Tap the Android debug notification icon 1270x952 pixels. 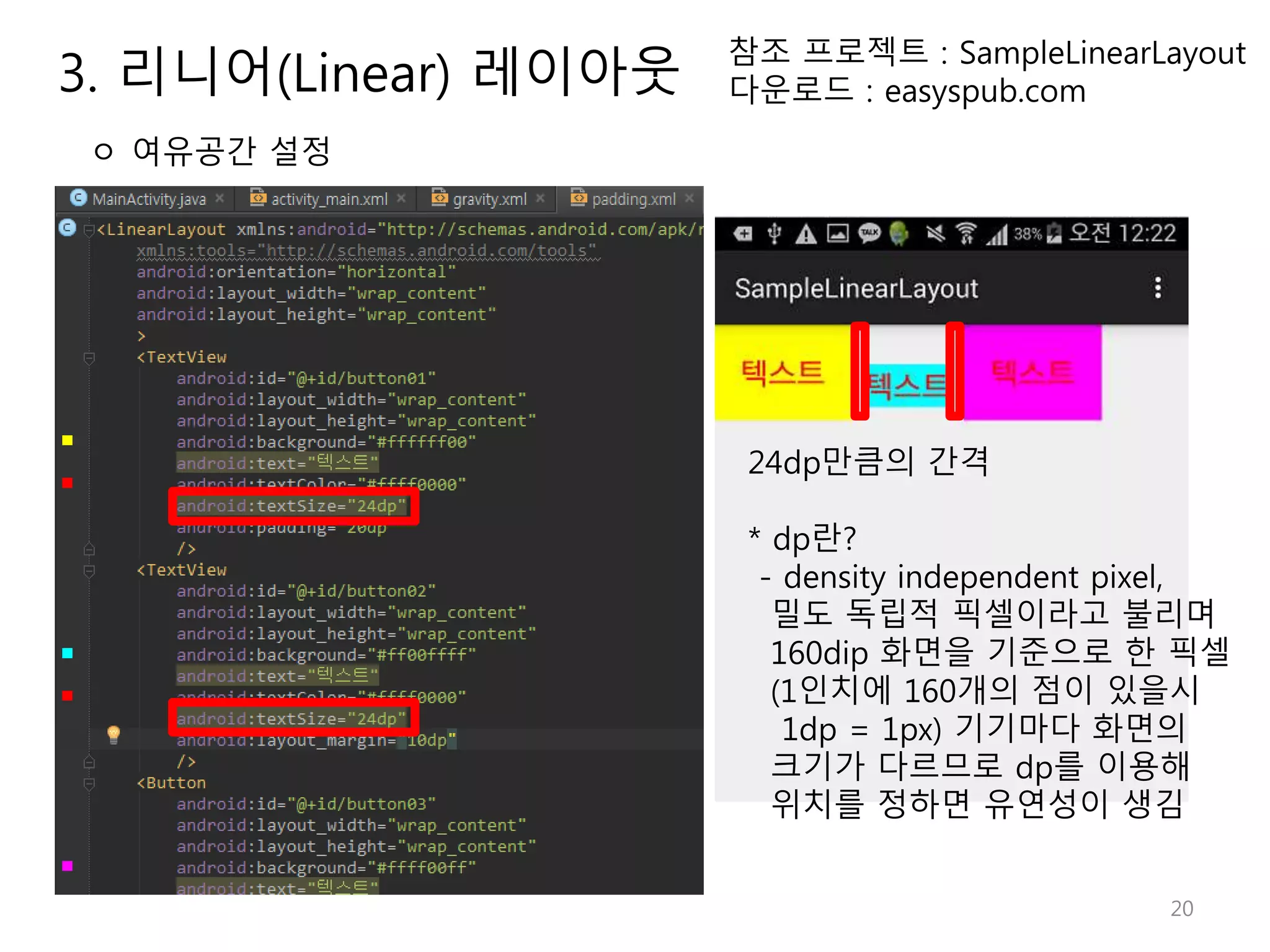[899, 234]
